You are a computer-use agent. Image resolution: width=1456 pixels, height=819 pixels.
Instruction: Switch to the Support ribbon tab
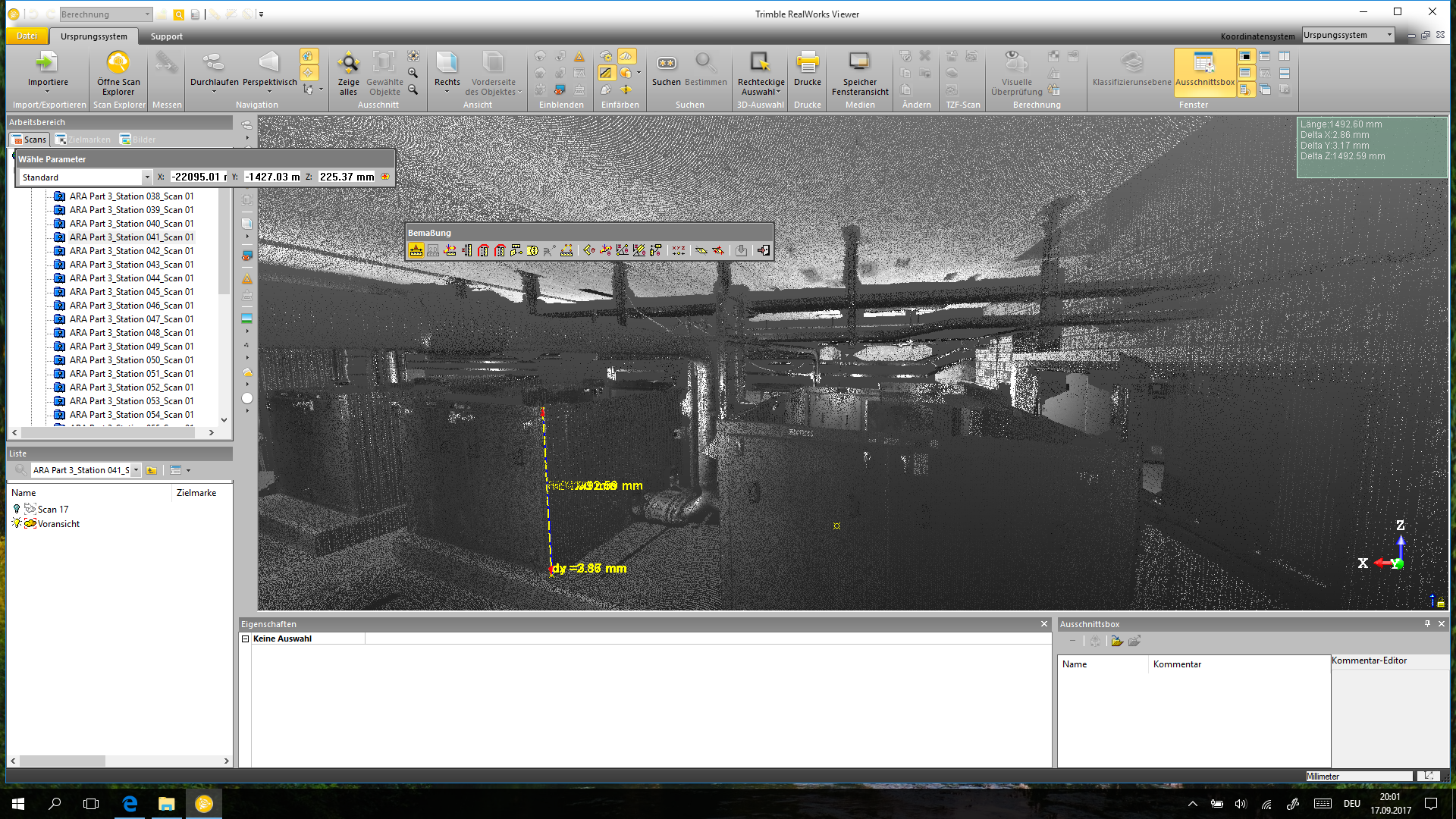pos(166,36)
